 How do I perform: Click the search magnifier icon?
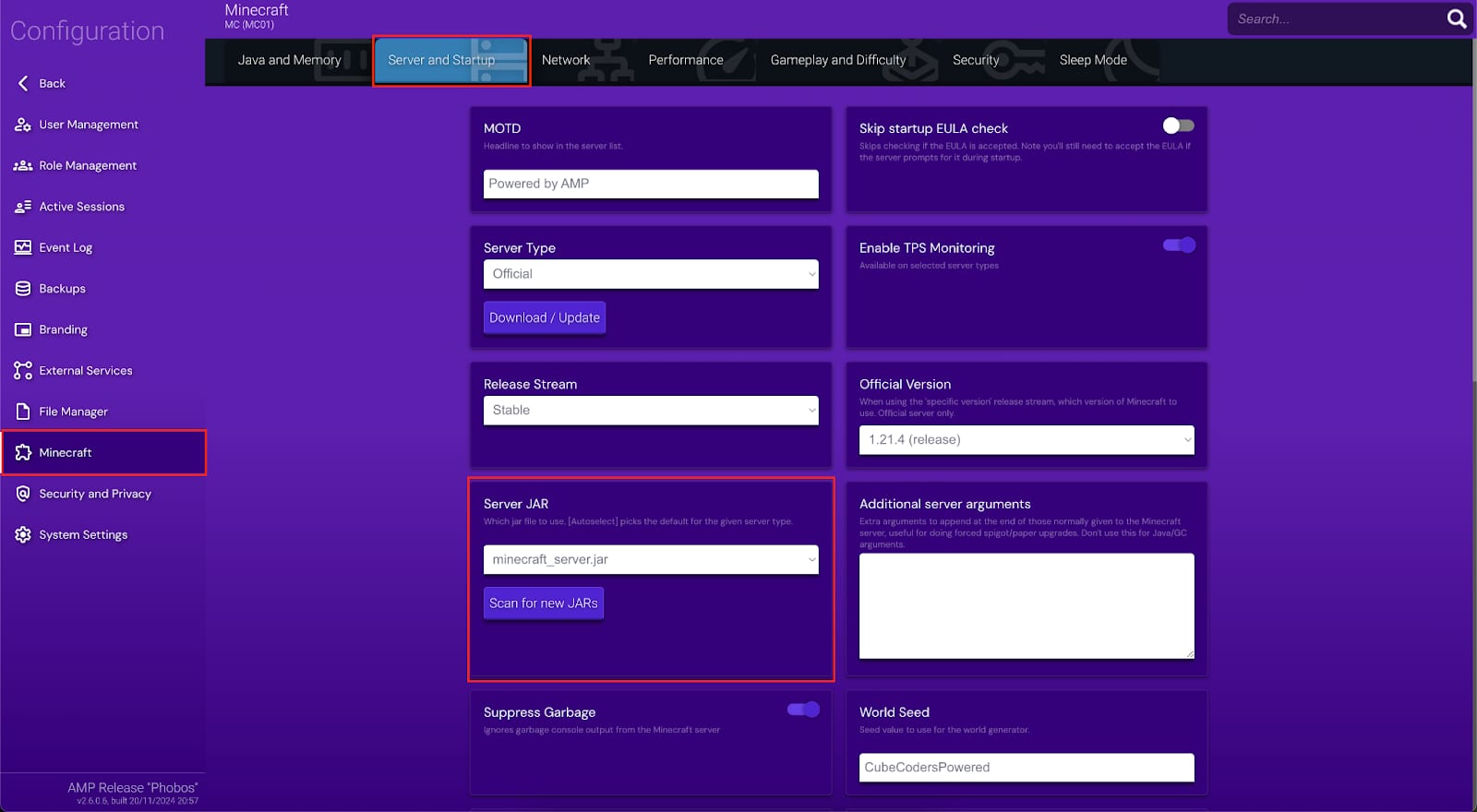click(x=1456, y=18)
